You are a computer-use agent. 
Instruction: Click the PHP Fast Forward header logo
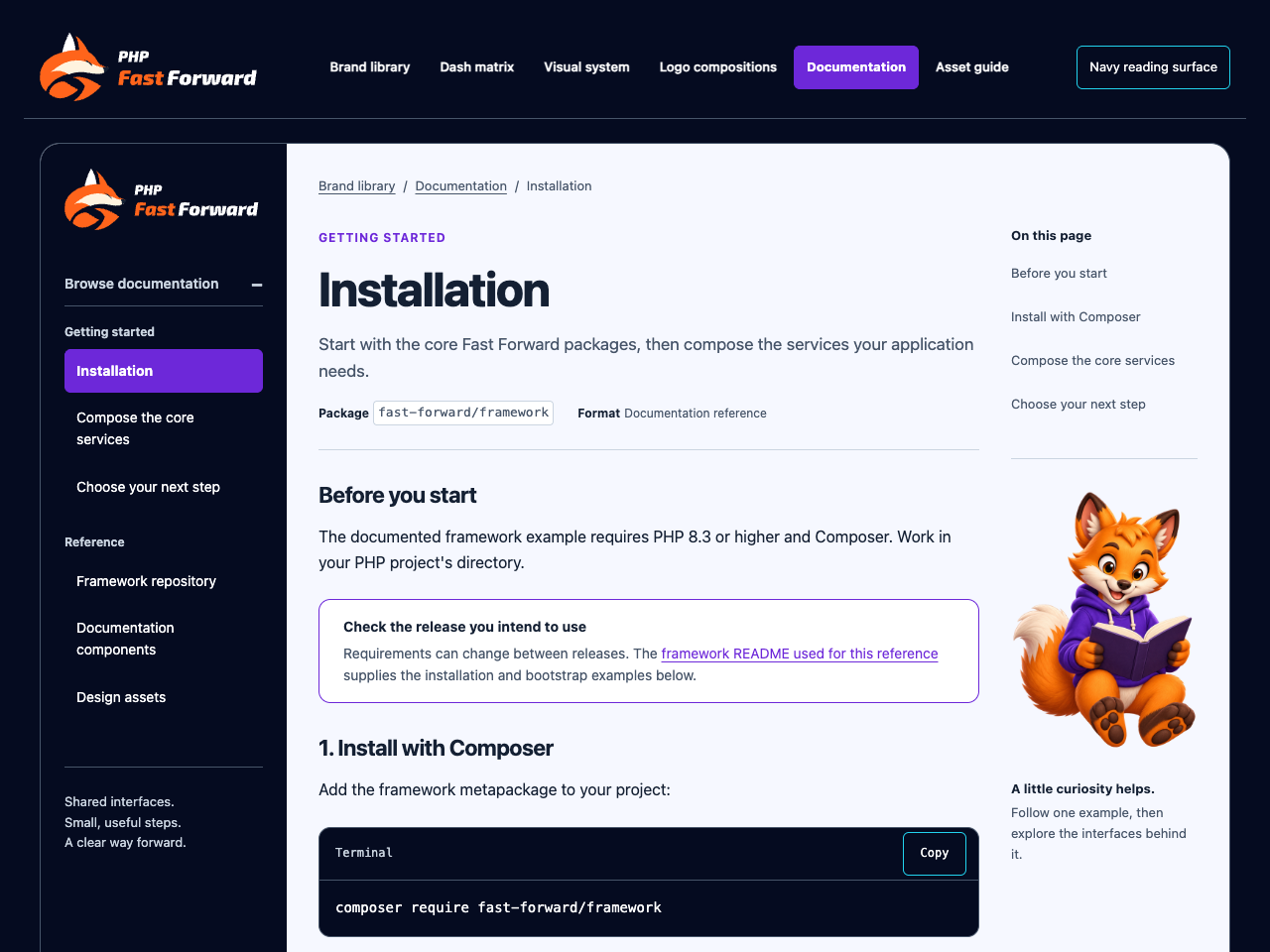tap(148, 67)
